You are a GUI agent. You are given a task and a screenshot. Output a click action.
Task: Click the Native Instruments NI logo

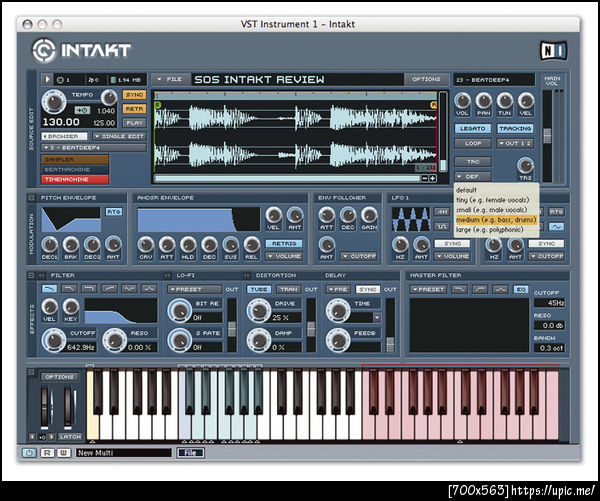click(x=553, y=50)
